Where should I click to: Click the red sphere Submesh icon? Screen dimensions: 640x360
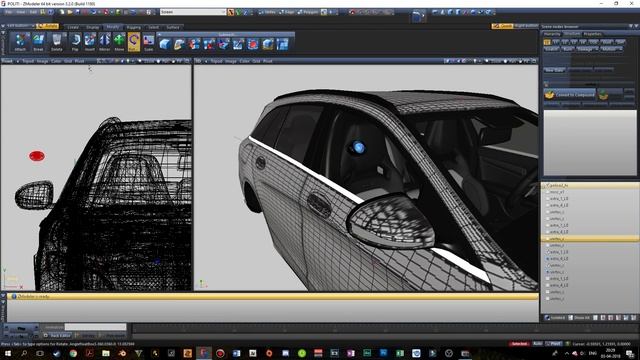pyautogui.click(x=253, y=44)
